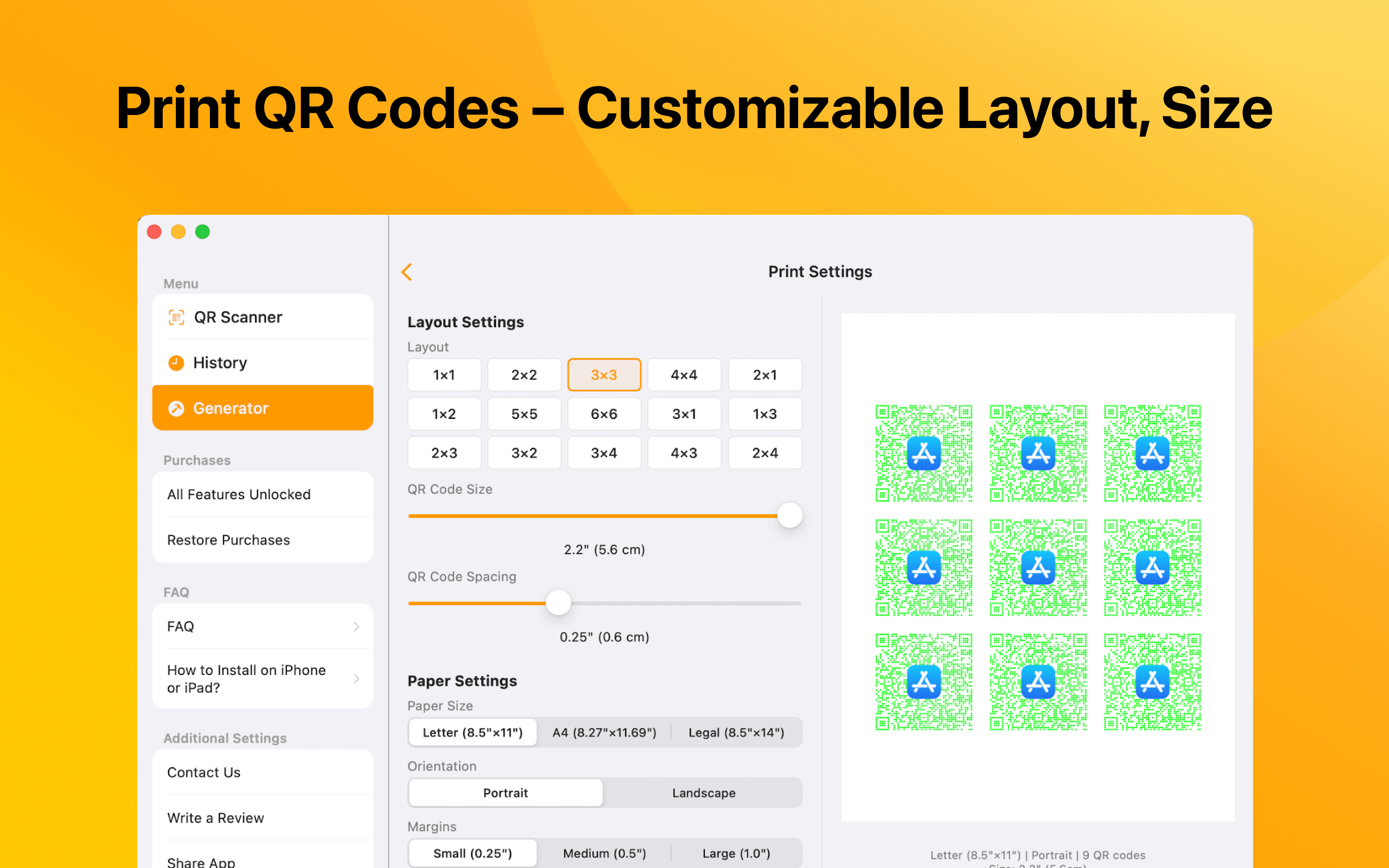The image size is (1389, 868).
Task: Choose A4 paper size option
Action: [x=604, y=732]
